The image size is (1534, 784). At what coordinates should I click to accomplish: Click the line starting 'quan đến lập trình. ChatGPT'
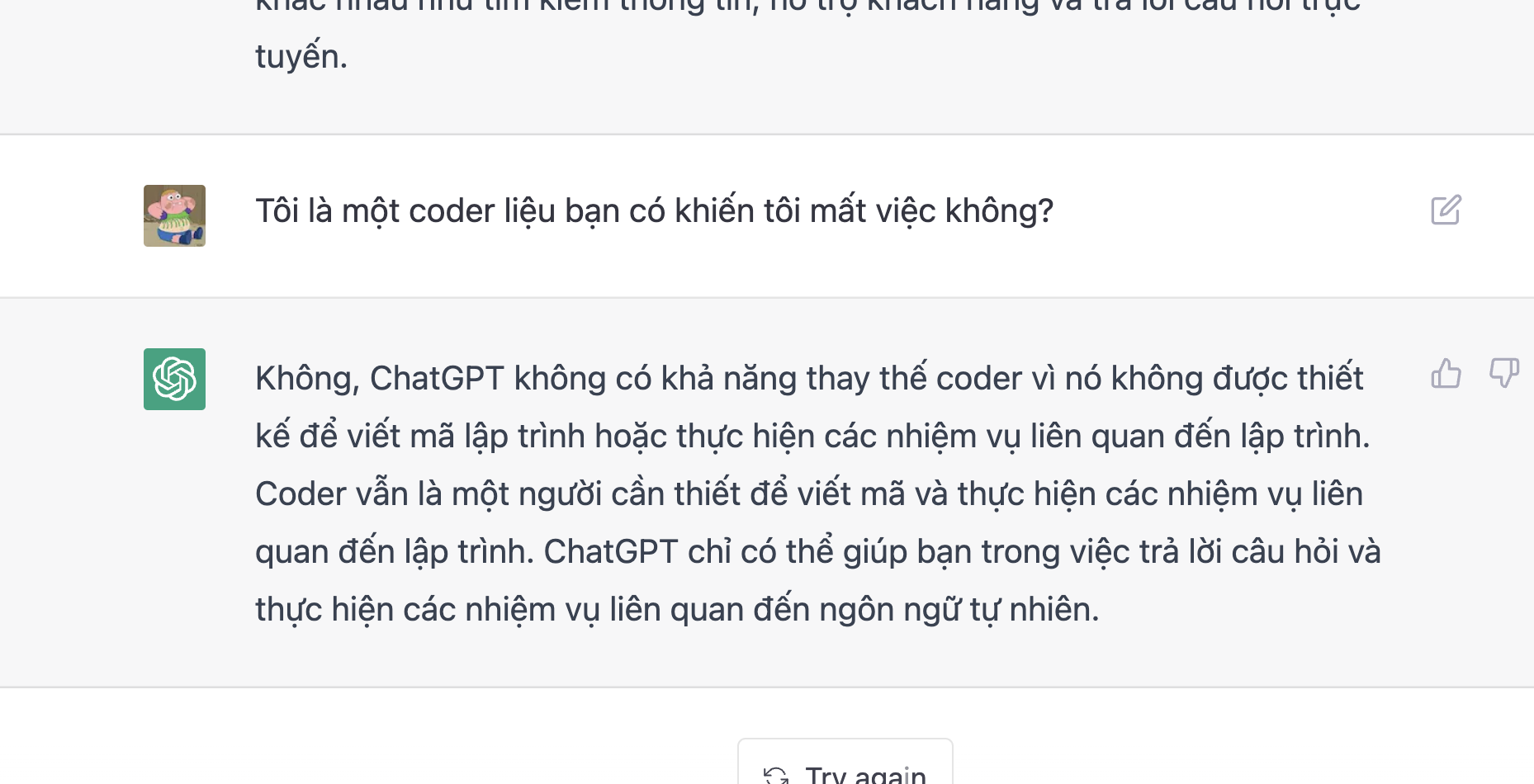[818, 552]
